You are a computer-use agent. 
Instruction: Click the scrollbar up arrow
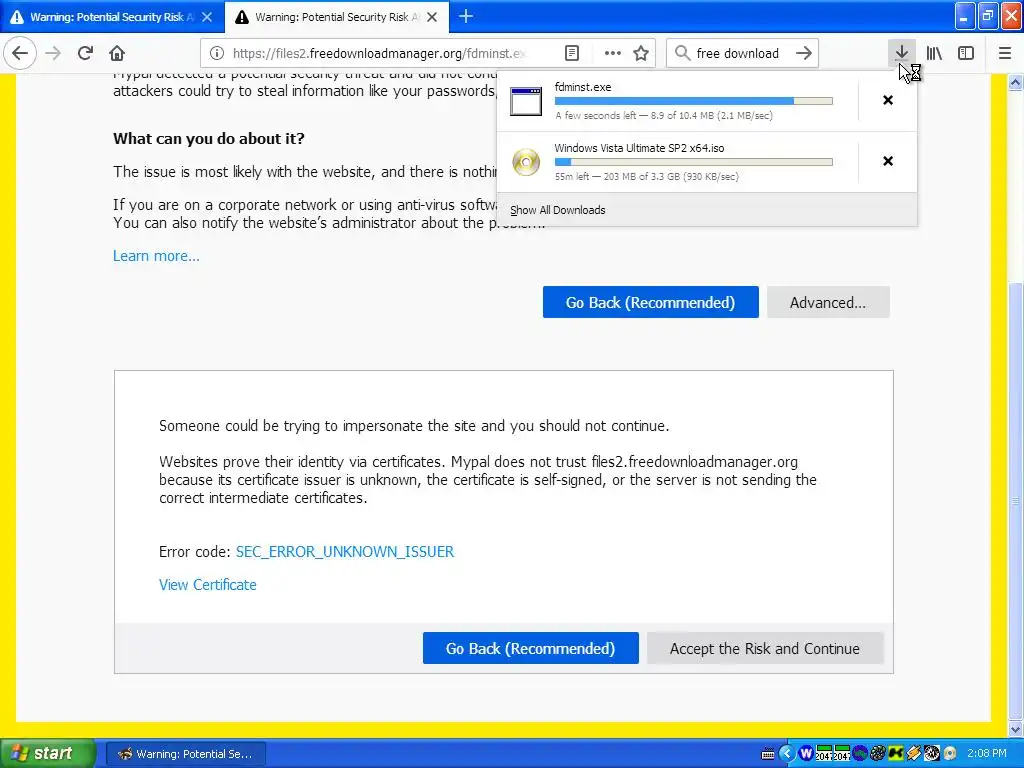point(1016,83)
